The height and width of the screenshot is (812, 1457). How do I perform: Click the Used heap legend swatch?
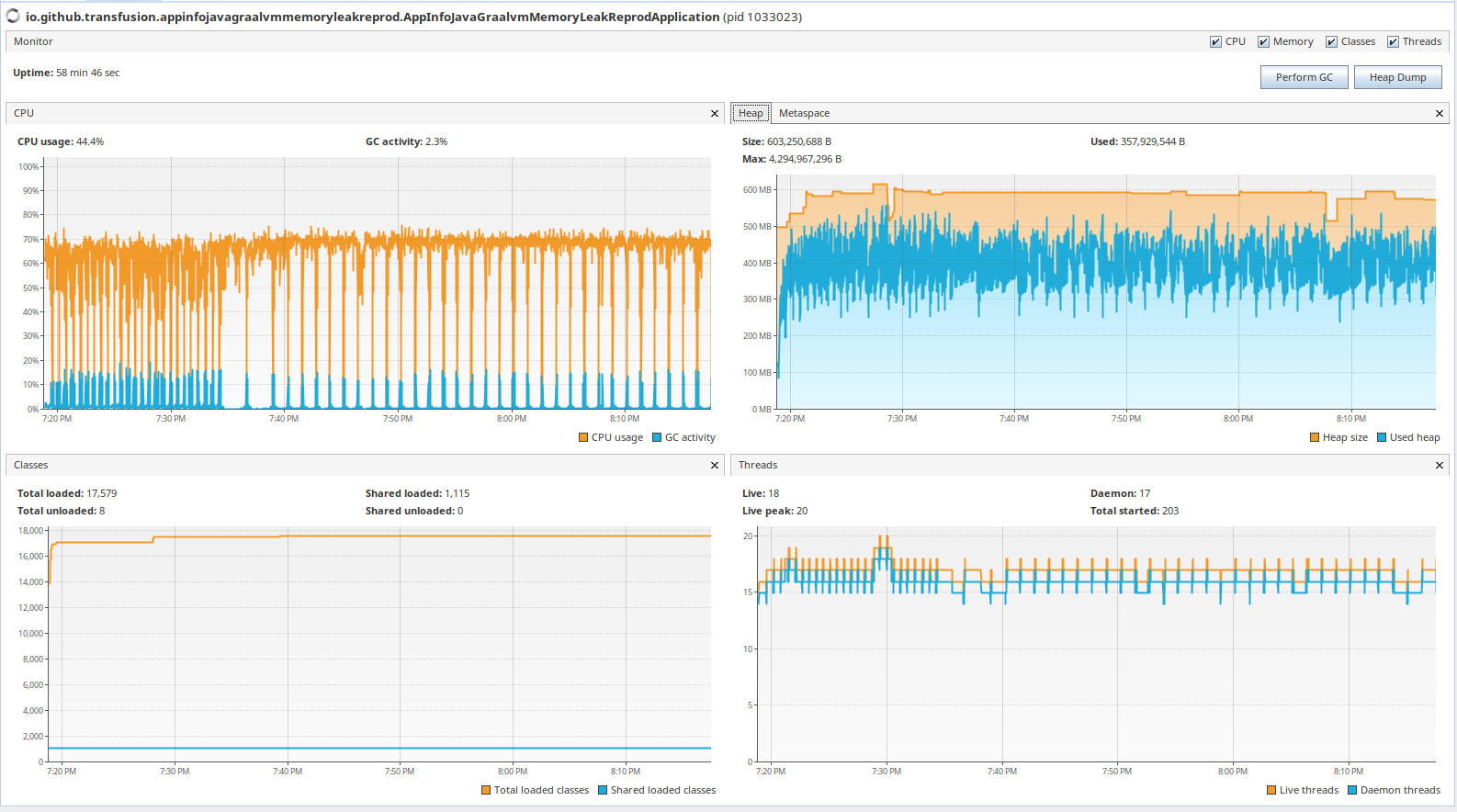[x=1382, y=437]
